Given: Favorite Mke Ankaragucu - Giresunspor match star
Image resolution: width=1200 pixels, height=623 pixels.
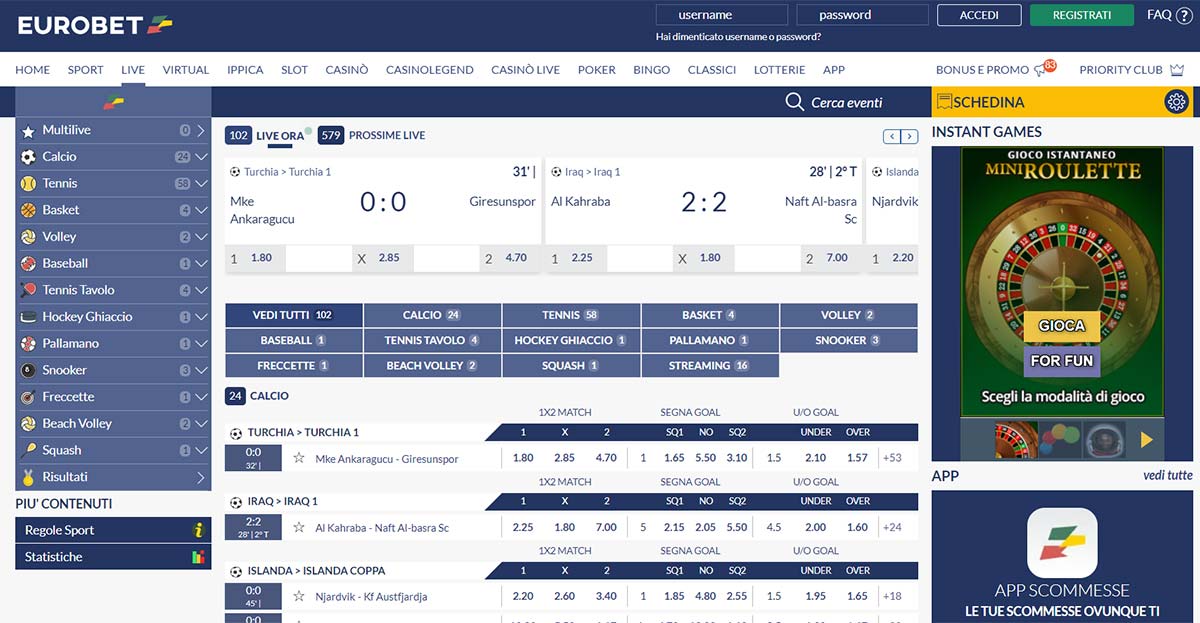Looking at the screenshot, I should tap(299, 458).
